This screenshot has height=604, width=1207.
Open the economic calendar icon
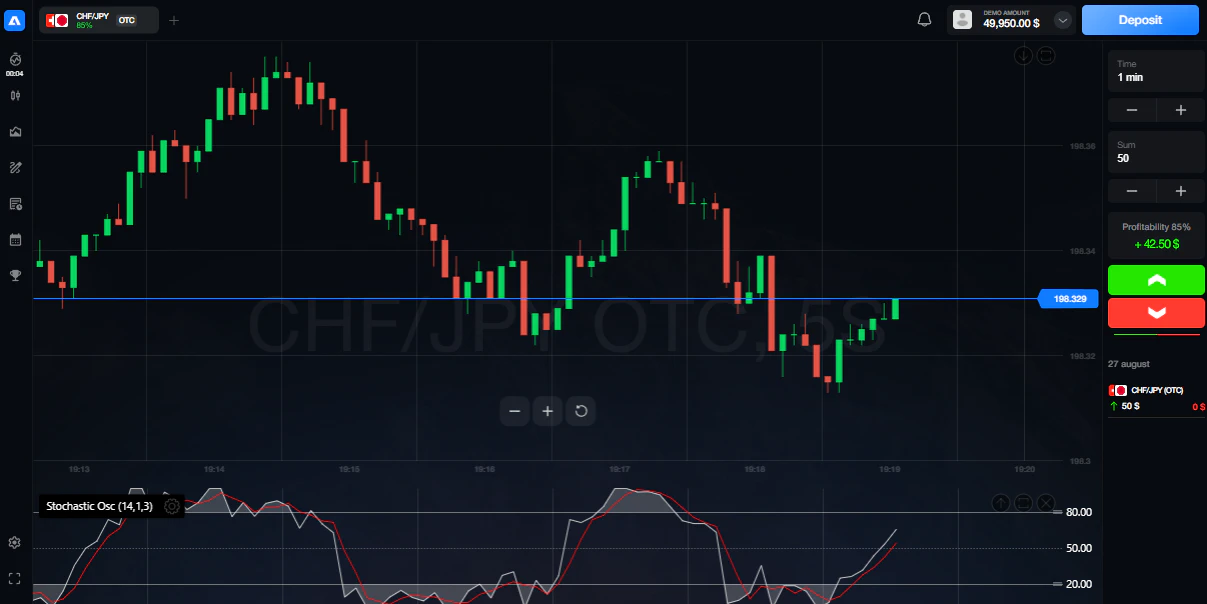[15, 240]
